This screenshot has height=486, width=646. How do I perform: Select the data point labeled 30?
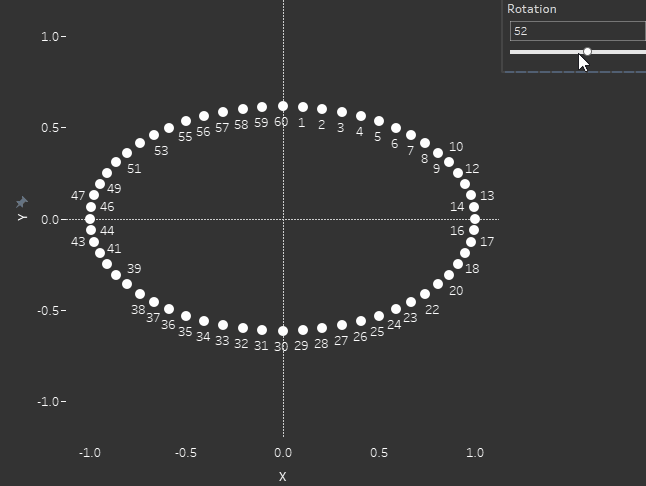(x=283, y=331)
